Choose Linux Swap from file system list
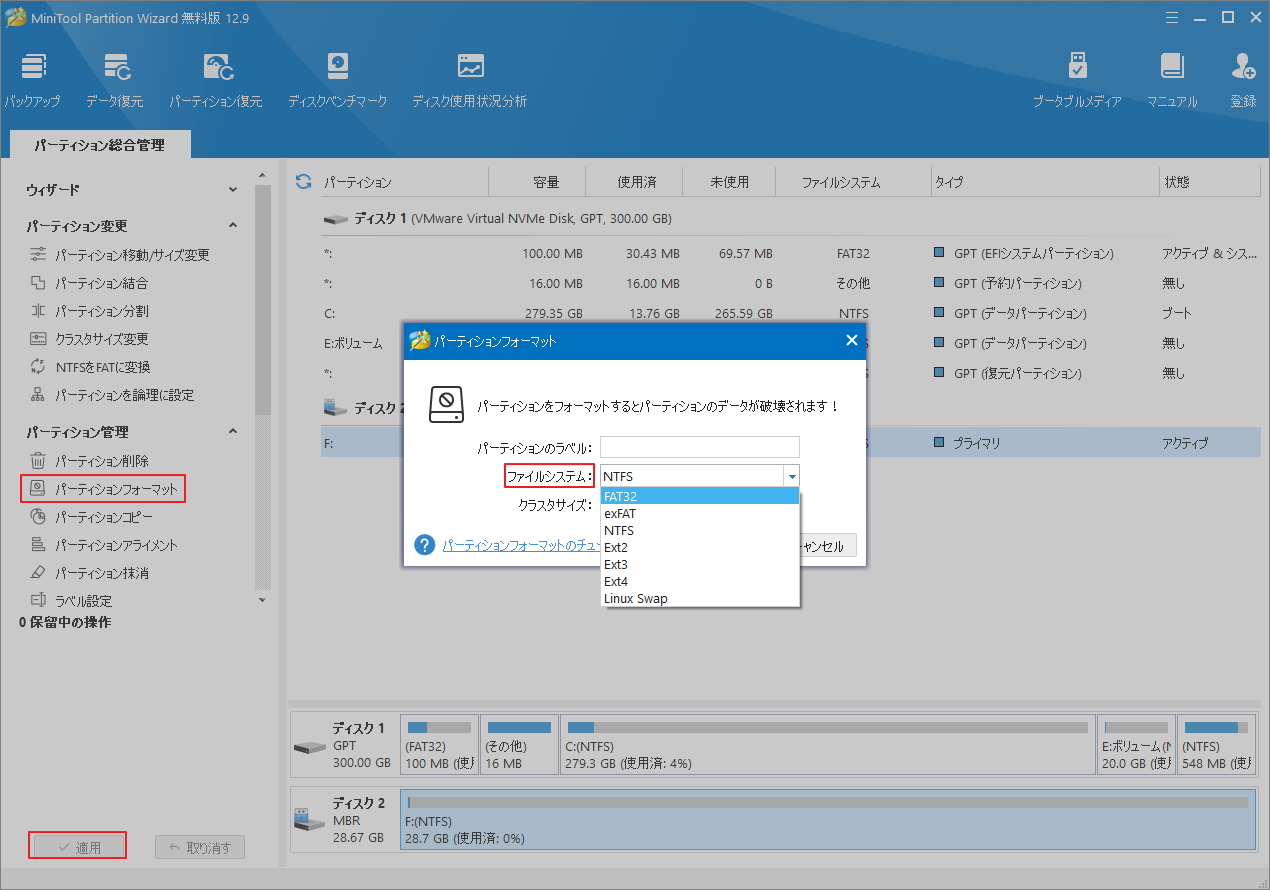Viewport: 1270px width, 890px height. (x=700, y=598)
